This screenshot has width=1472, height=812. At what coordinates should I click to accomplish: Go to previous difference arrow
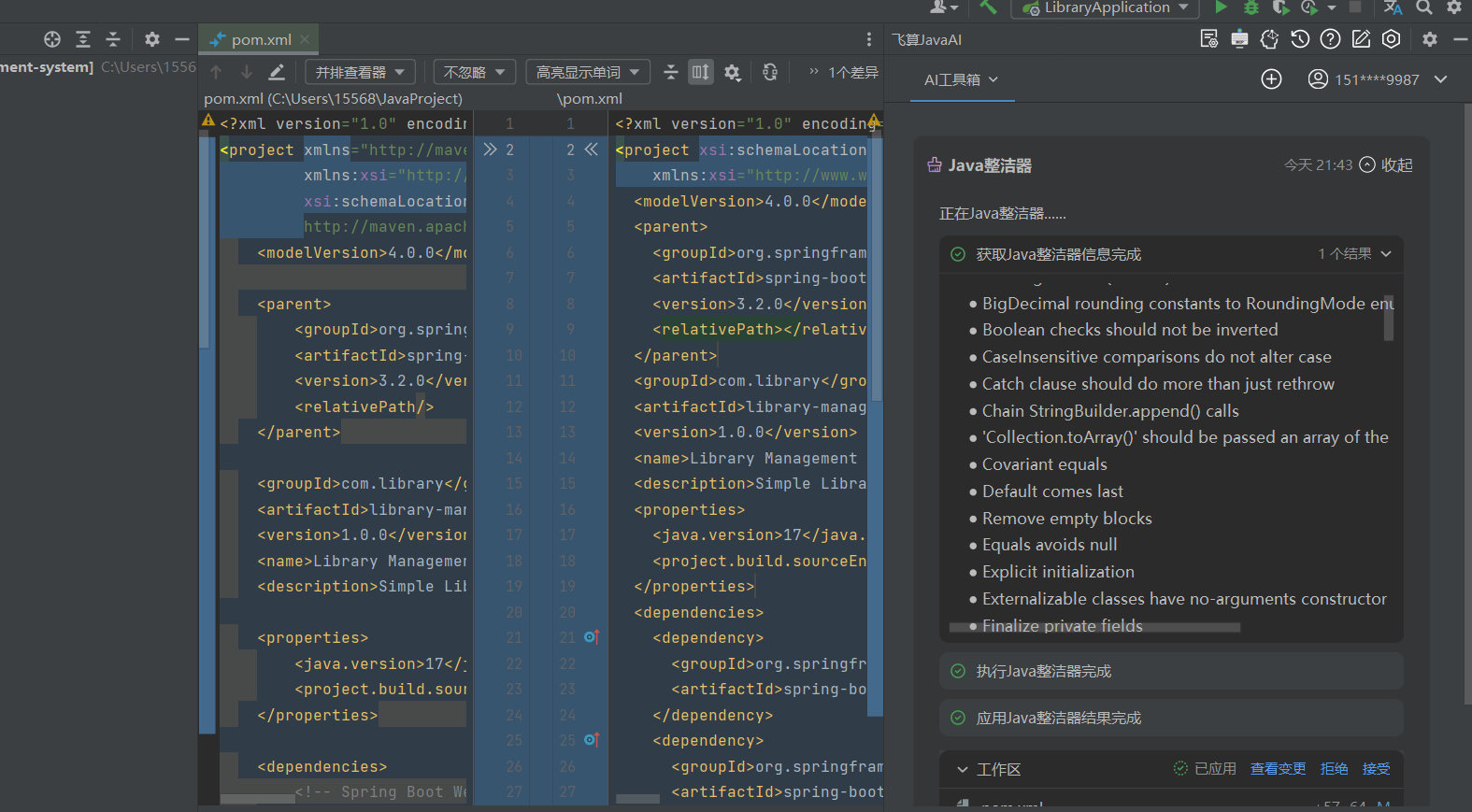pos(217,72)
